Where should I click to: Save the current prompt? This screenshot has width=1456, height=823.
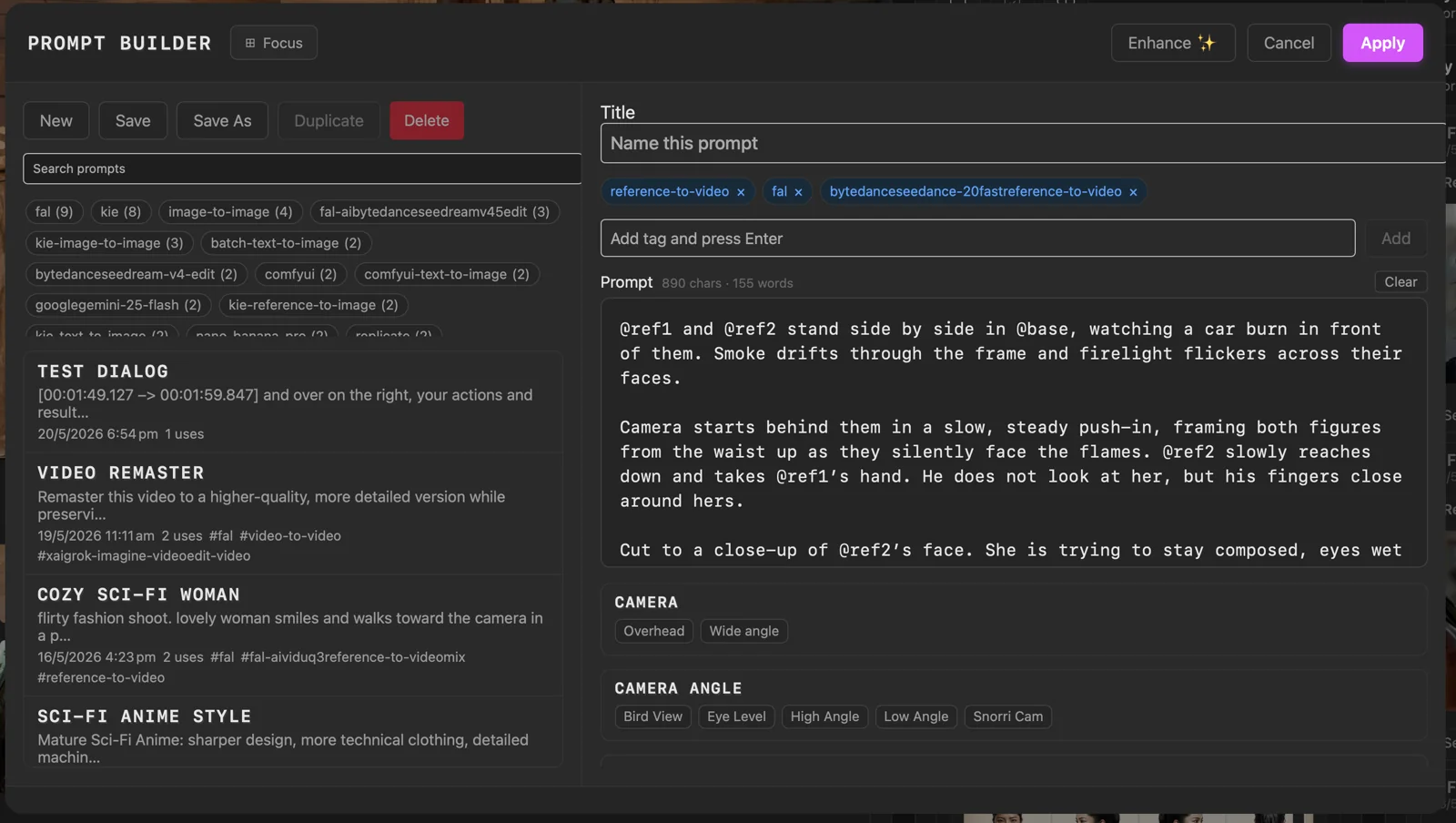click(133, 120)
